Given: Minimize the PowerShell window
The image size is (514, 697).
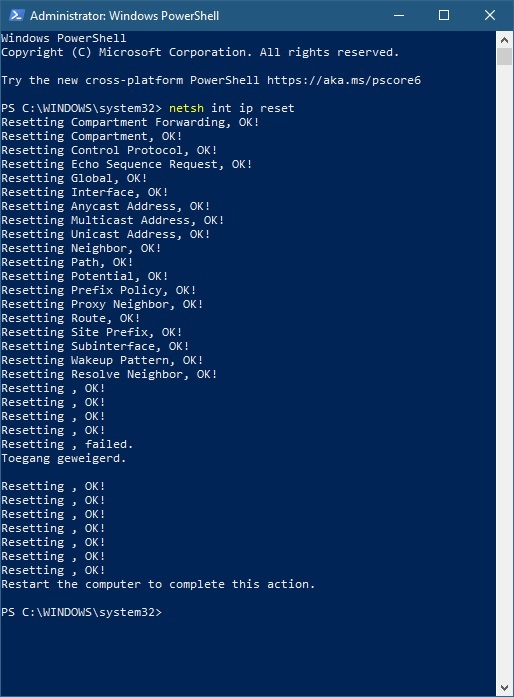Looking at the screenshot, I should (399, 15).
